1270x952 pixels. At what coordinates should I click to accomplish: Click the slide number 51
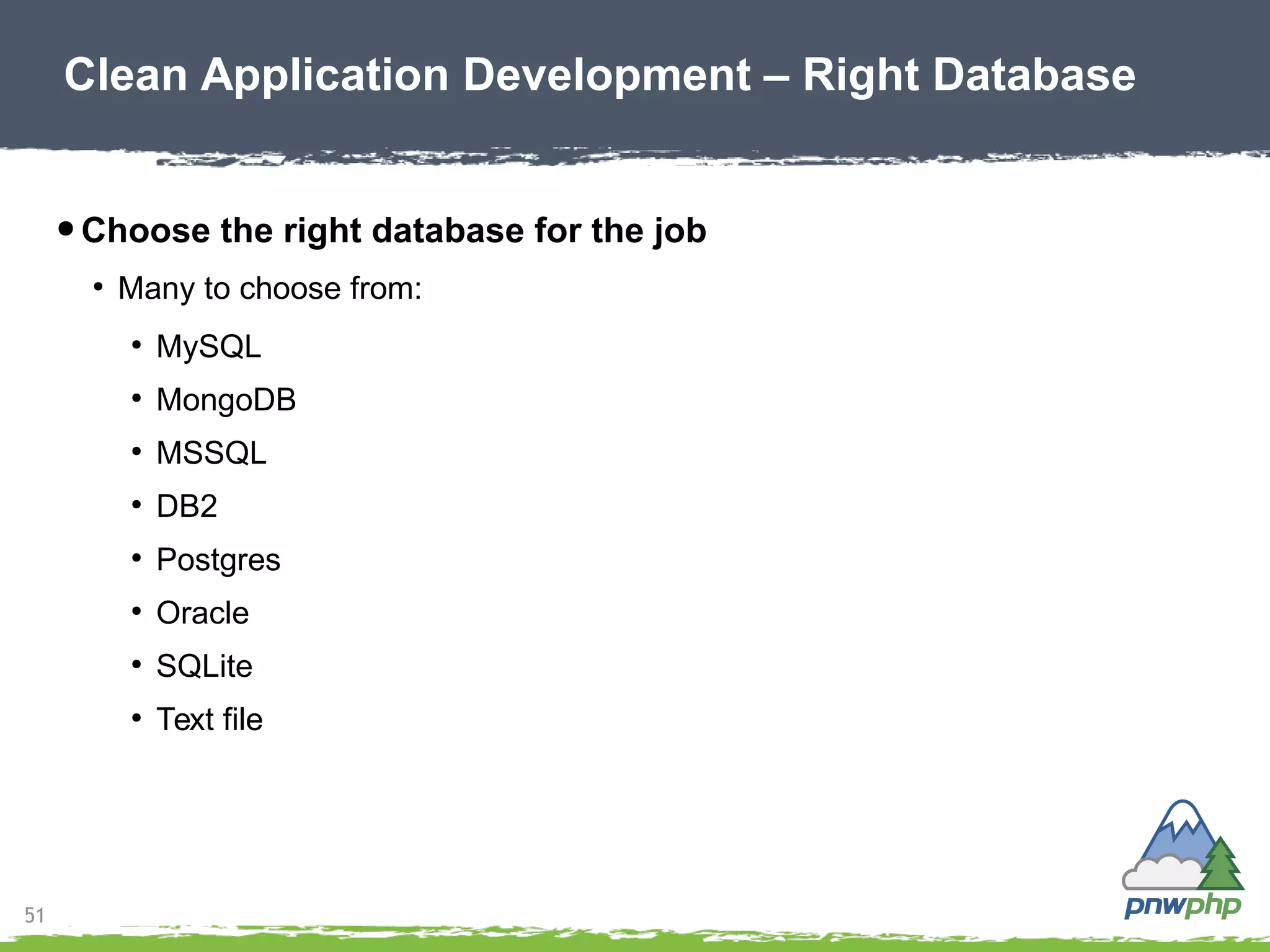35,915
